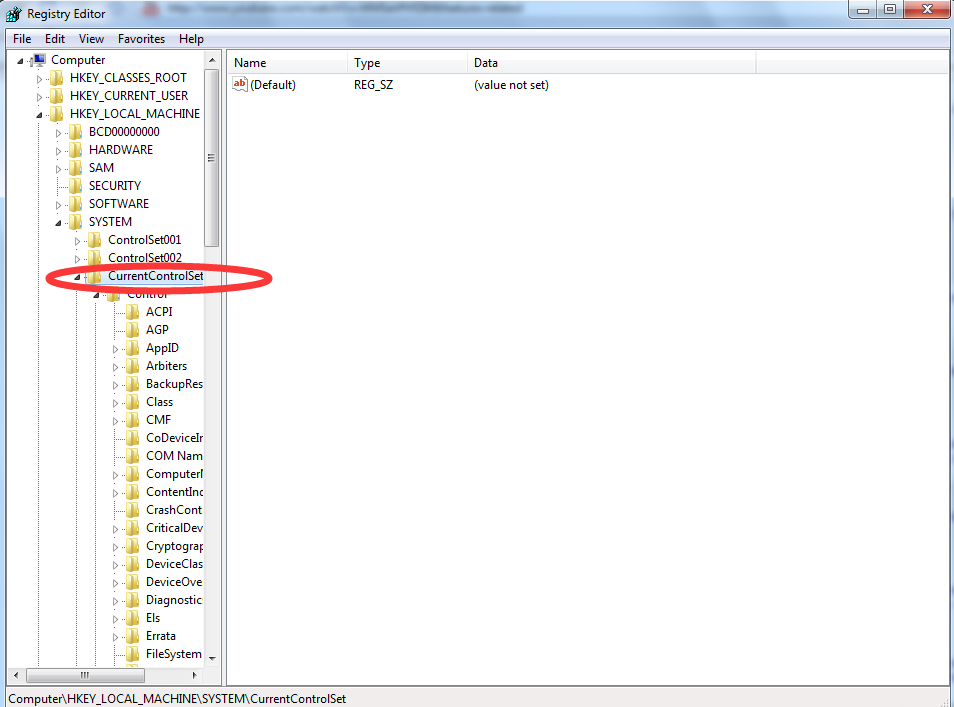Expand the HKEY_CLASSES_ROOT key
954x707 pixels.
pos(40,79)
